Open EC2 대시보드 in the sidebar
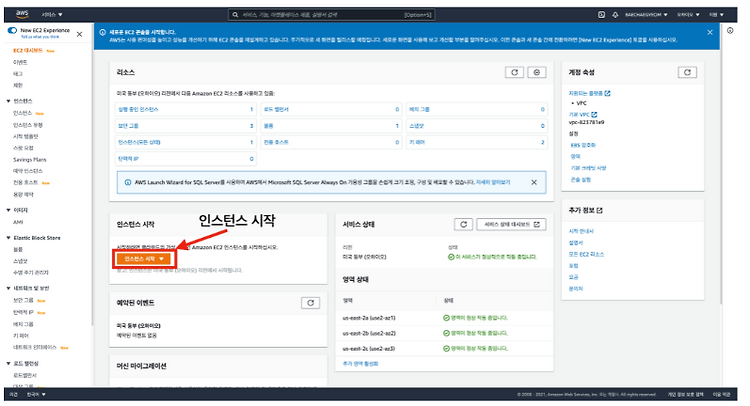This screenshot has height=406, width=750. click(x=28, y=51)
